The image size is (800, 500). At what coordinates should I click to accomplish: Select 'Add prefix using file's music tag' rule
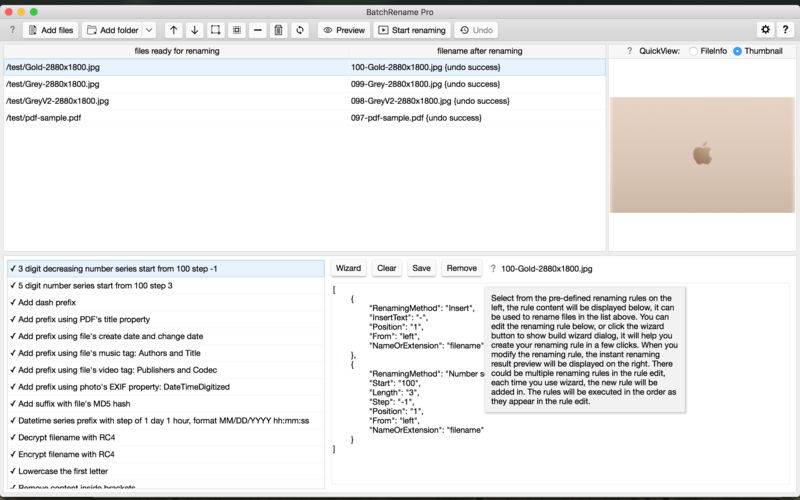click(x=166, y=353)
